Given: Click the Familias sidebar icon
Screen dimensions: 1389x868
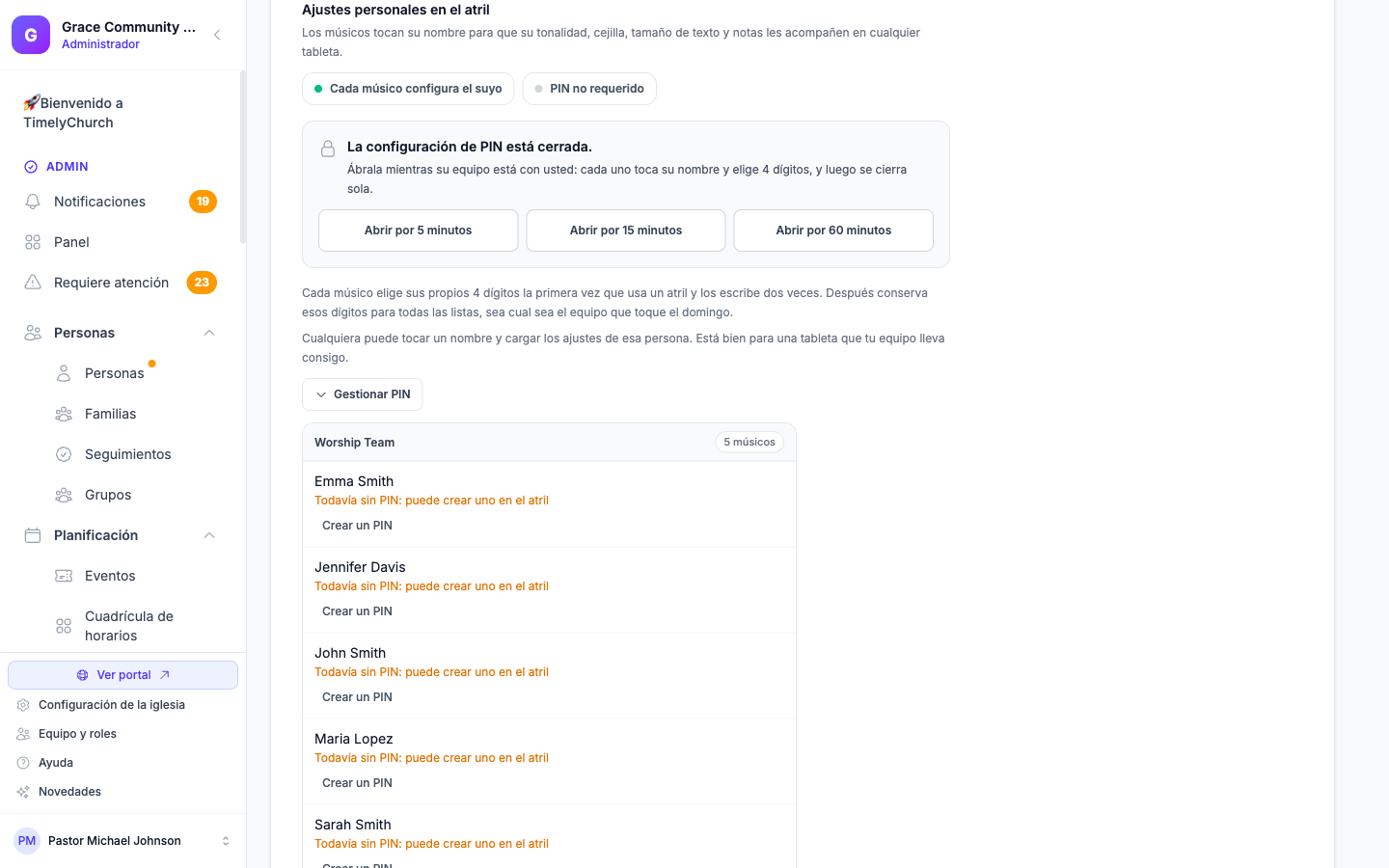Looking at the screenshot, I should [x=64, y=414].
